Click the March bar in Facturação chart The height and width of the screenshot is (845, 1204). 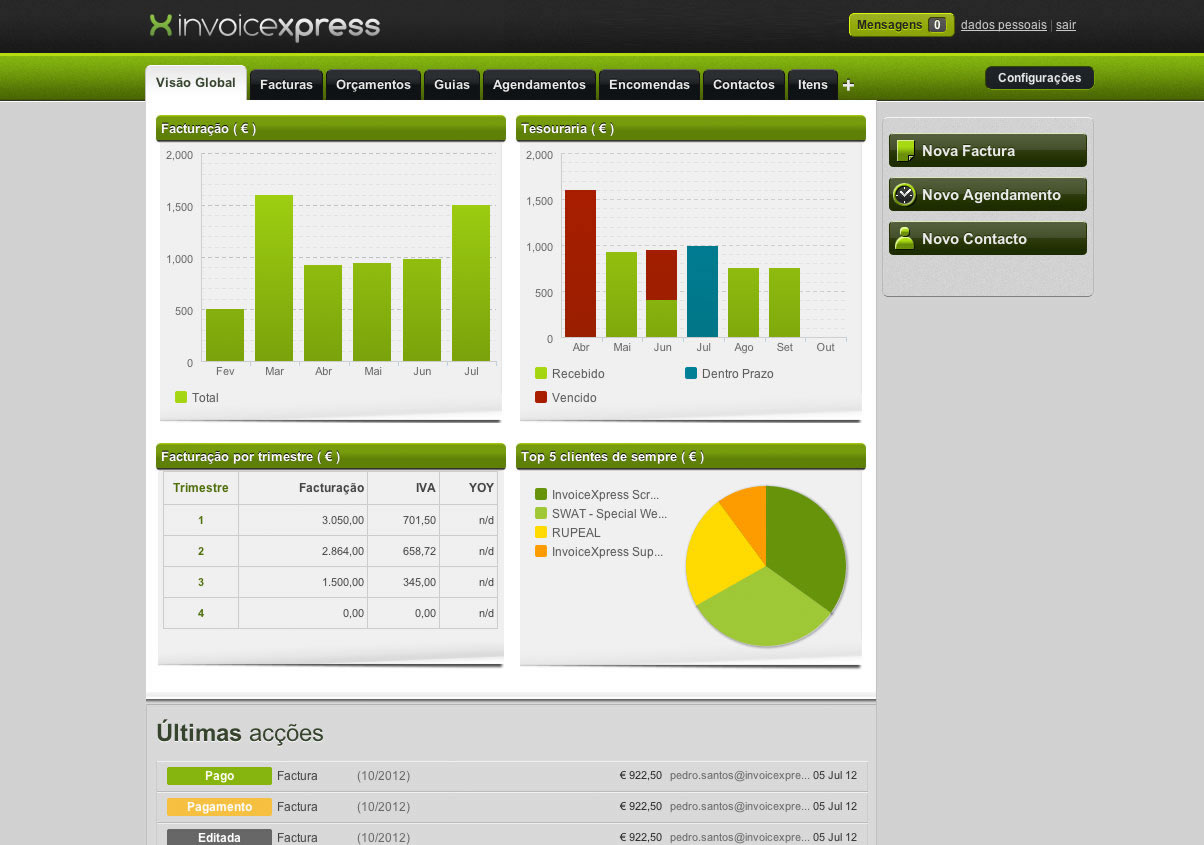[274, 278]
